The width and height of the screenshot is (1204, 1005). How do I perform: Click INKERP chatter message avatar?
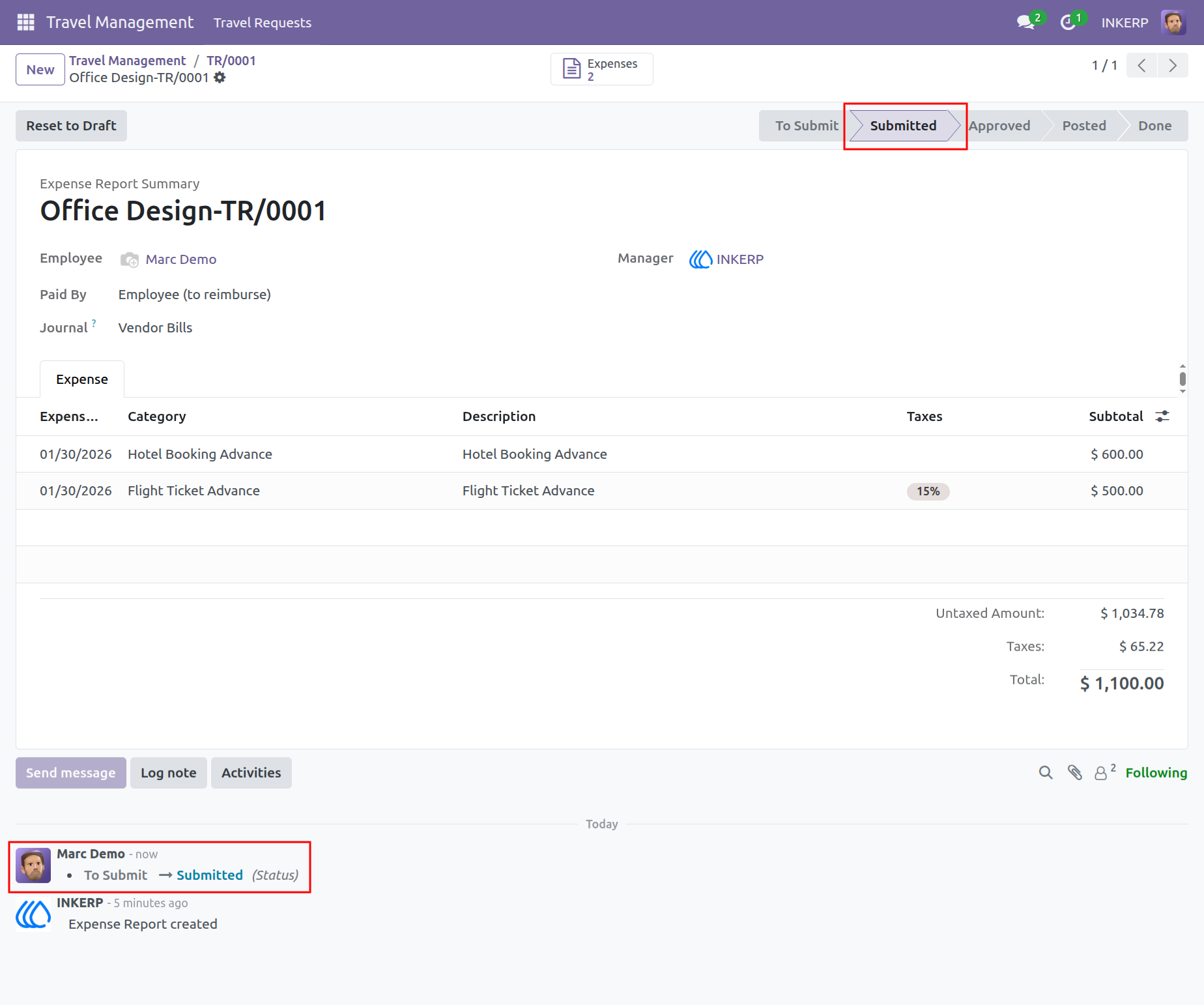(x=33, y=914)
